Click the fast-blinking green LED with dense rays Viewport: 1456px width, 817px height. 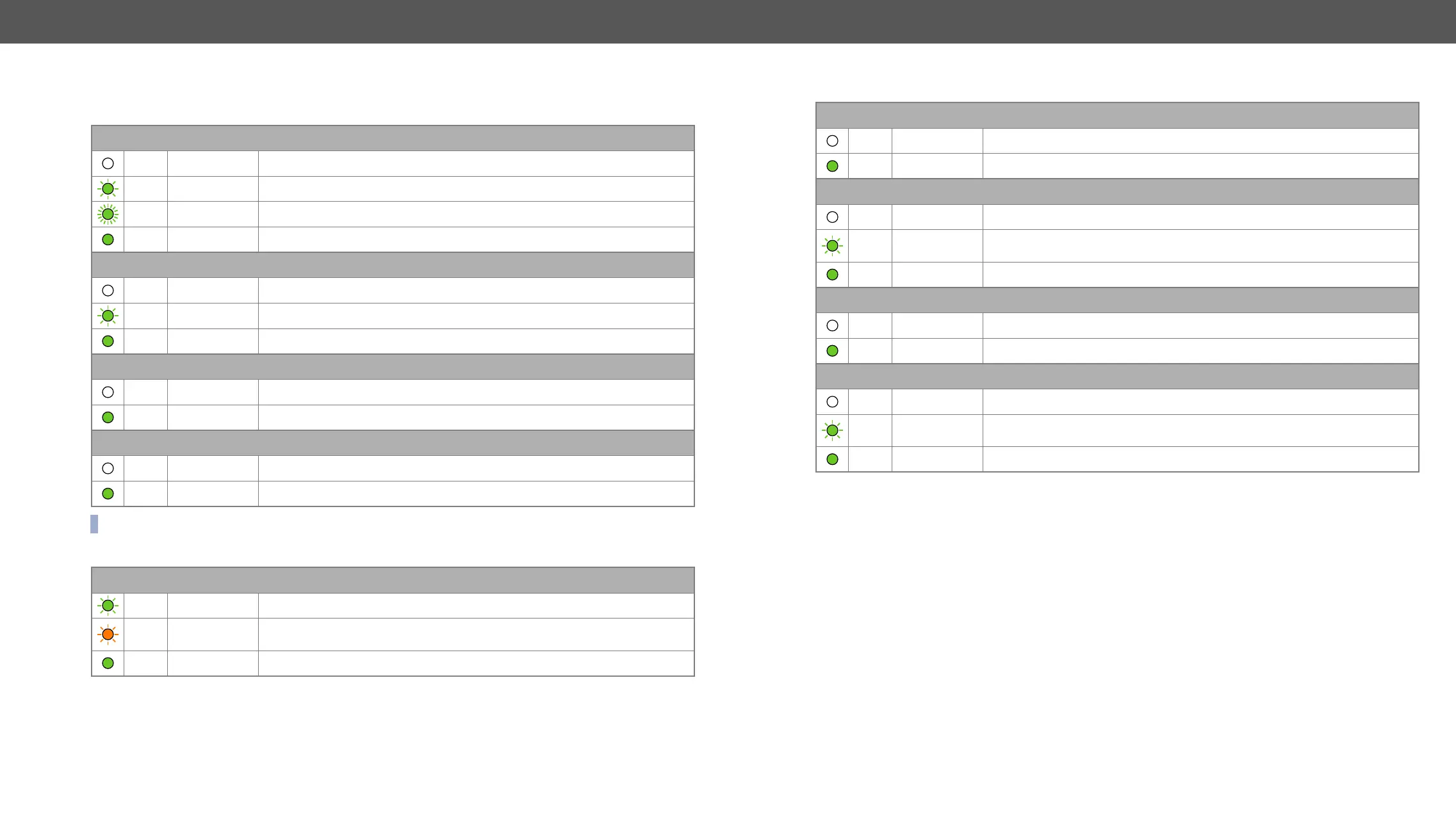(108, 214)
